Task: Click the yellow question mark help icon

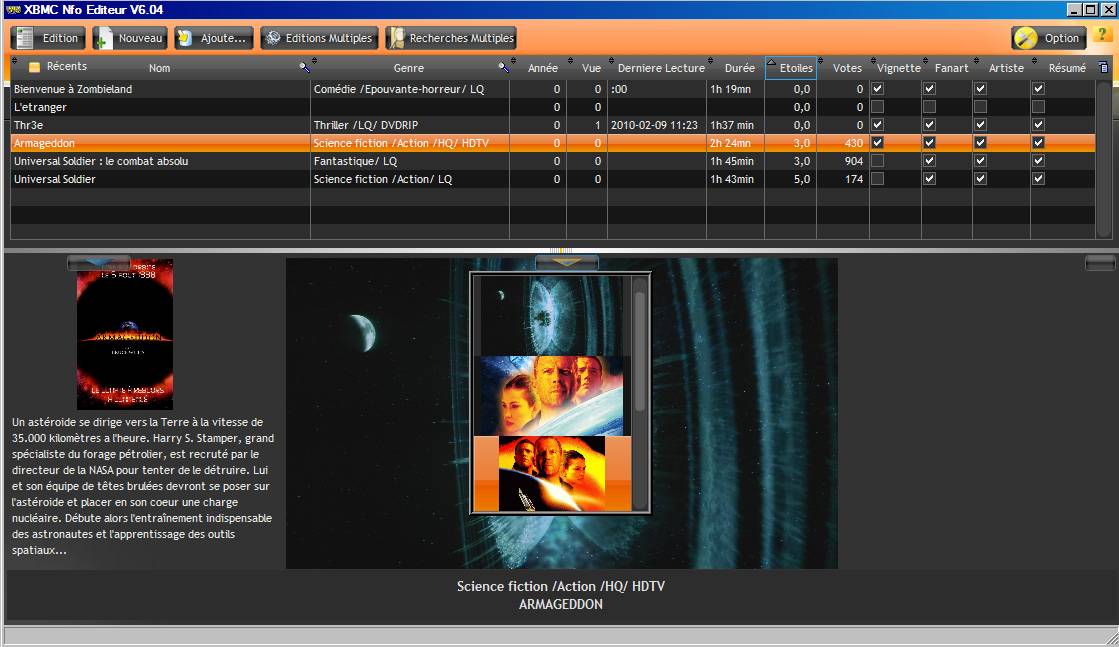Action: (1102, 34)
